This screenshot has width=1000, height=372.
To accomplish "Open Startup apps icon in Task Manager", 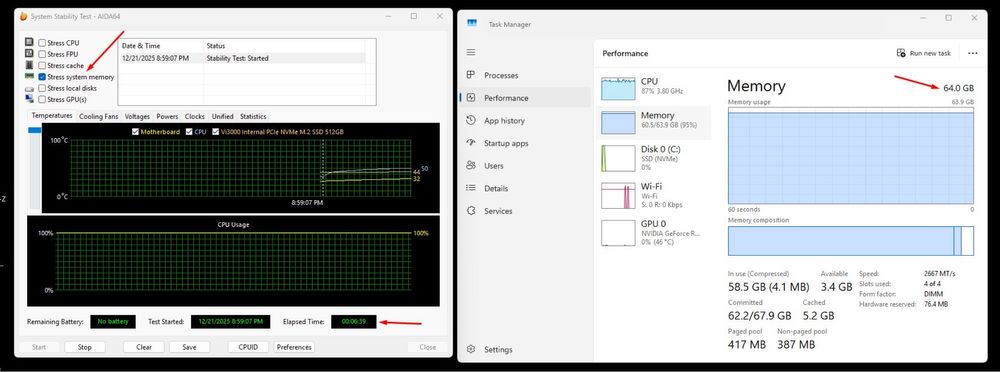I will pos(471,143).
